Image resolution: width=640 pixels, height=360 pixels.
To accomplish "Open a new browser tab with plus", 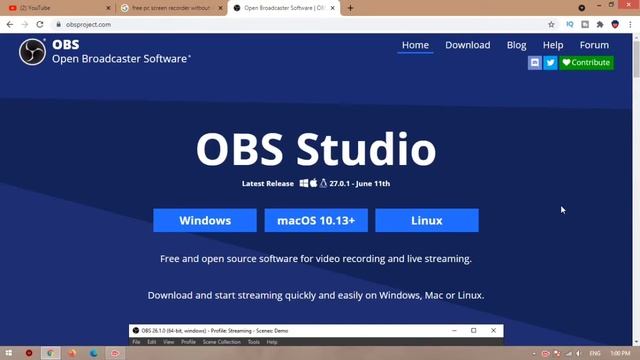I will 351,8.
